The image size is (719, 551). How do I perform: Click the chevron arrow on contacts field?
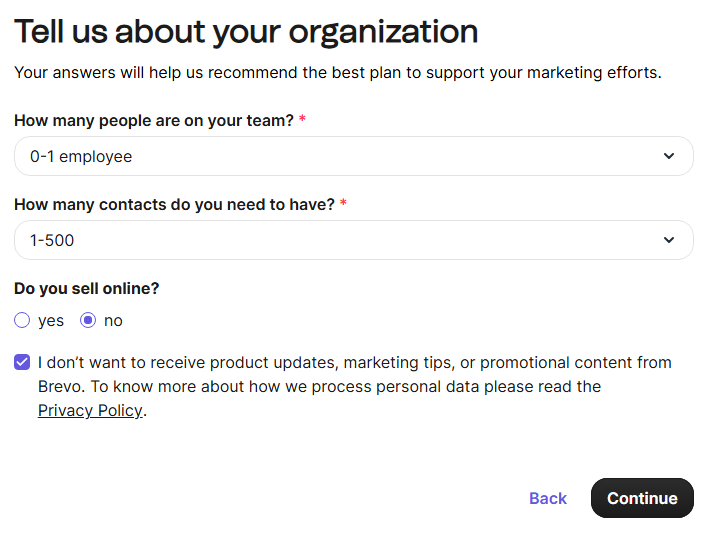click(669, 240)
